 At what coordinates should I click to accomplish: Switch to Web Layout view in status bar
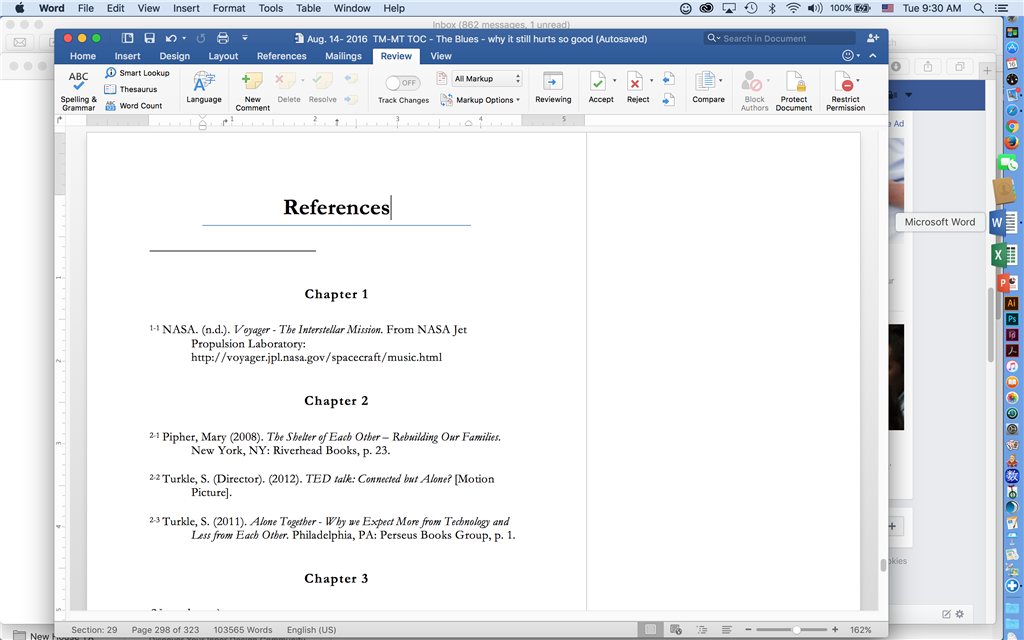coord(676,630)
